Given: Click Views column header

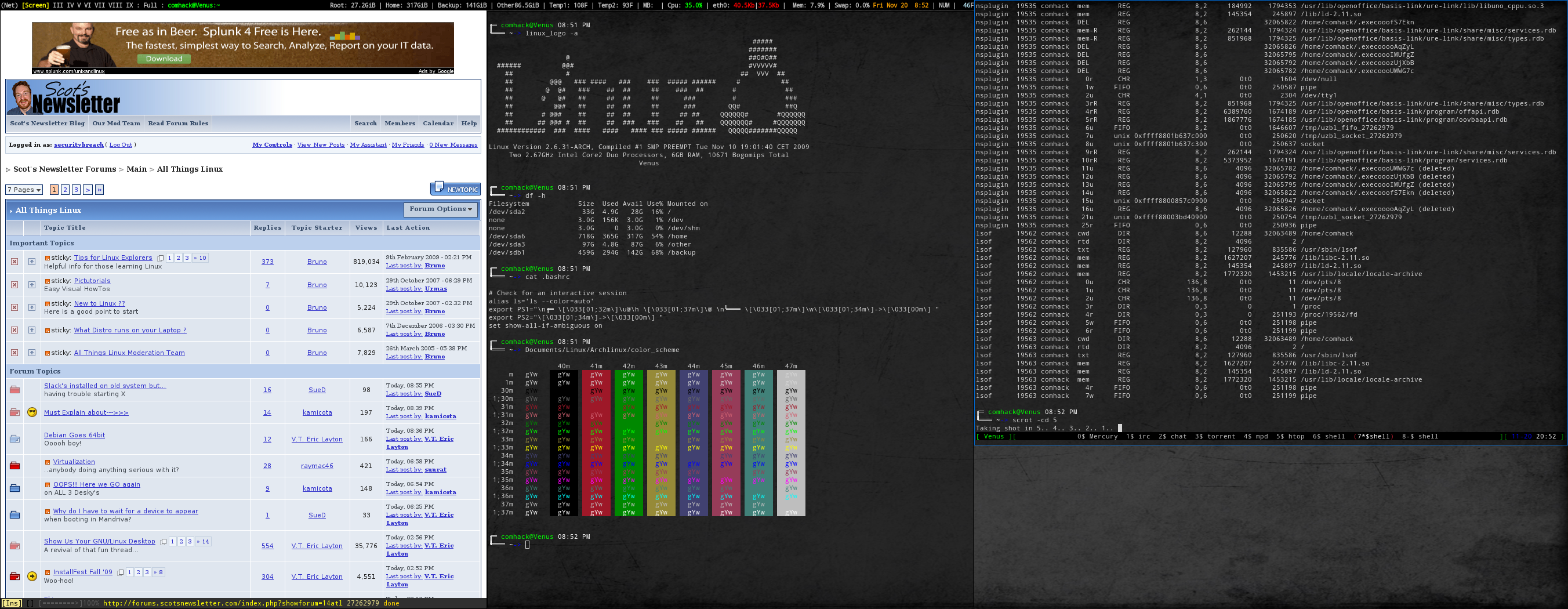Looking at the screenshot, I should (x=366, y=228).
